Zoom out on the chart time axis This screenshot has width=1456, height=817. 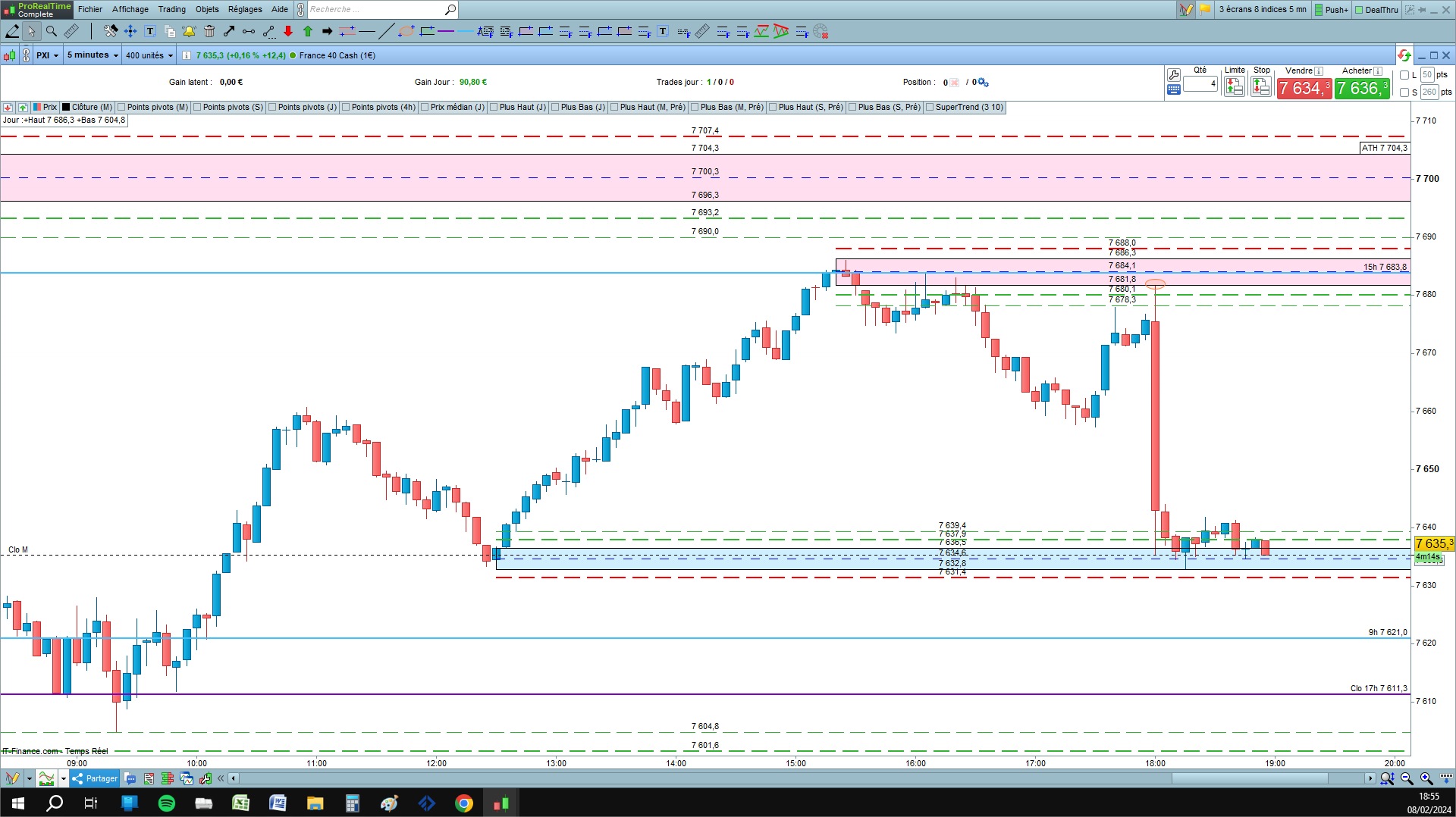coord(1407,778)
